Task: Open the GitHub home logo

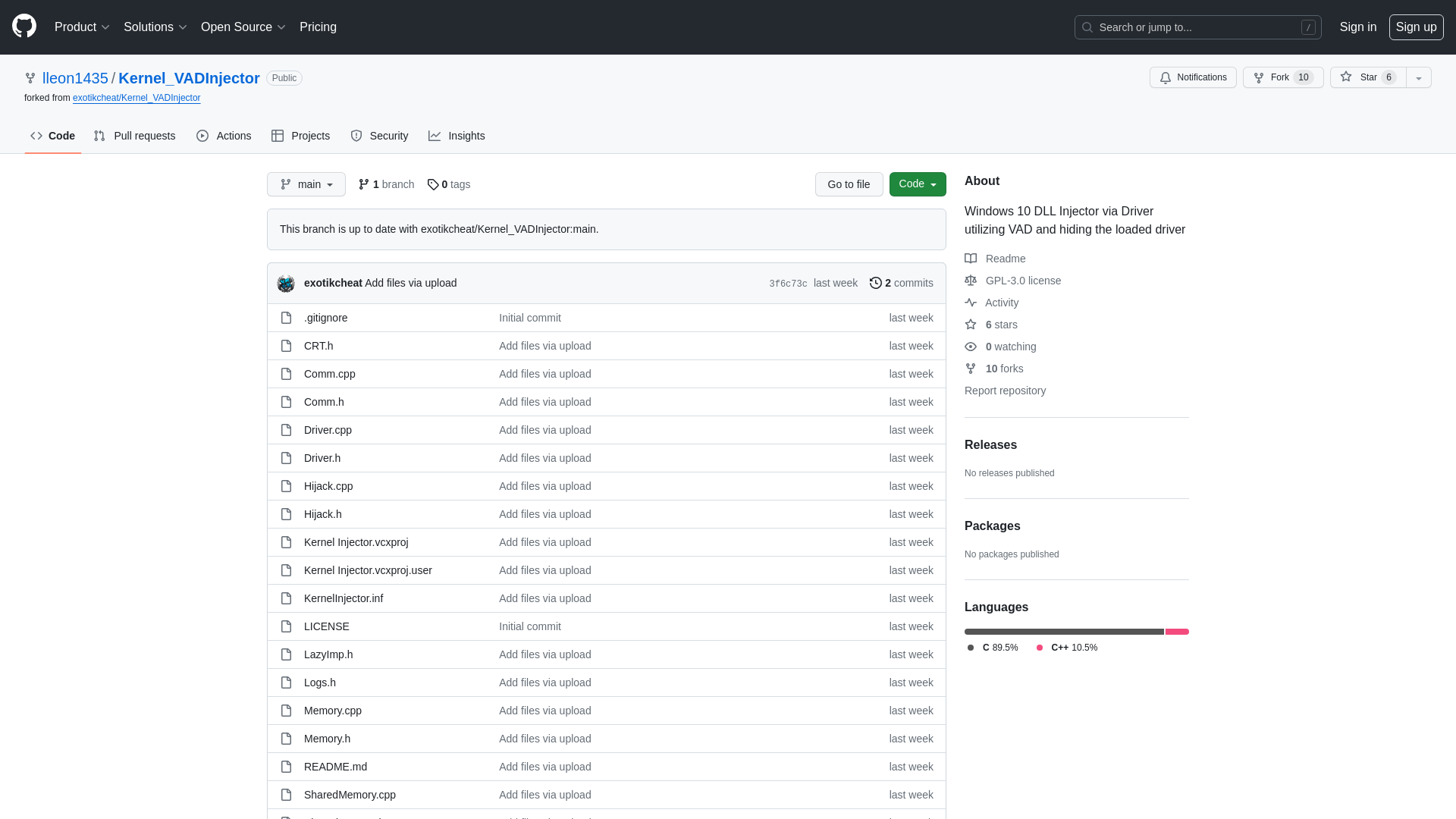Action: pos(24,27)
